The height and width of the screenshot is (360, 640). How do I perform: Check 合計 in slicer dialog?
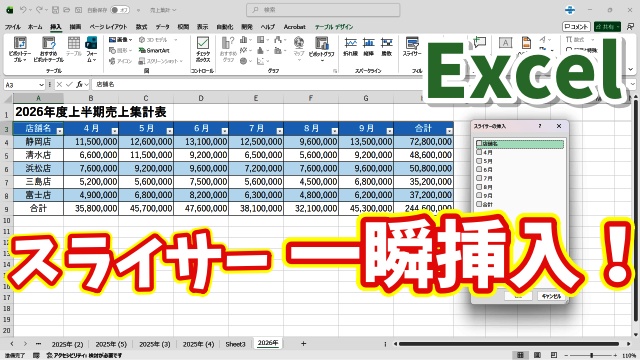(x=479, y=204)
